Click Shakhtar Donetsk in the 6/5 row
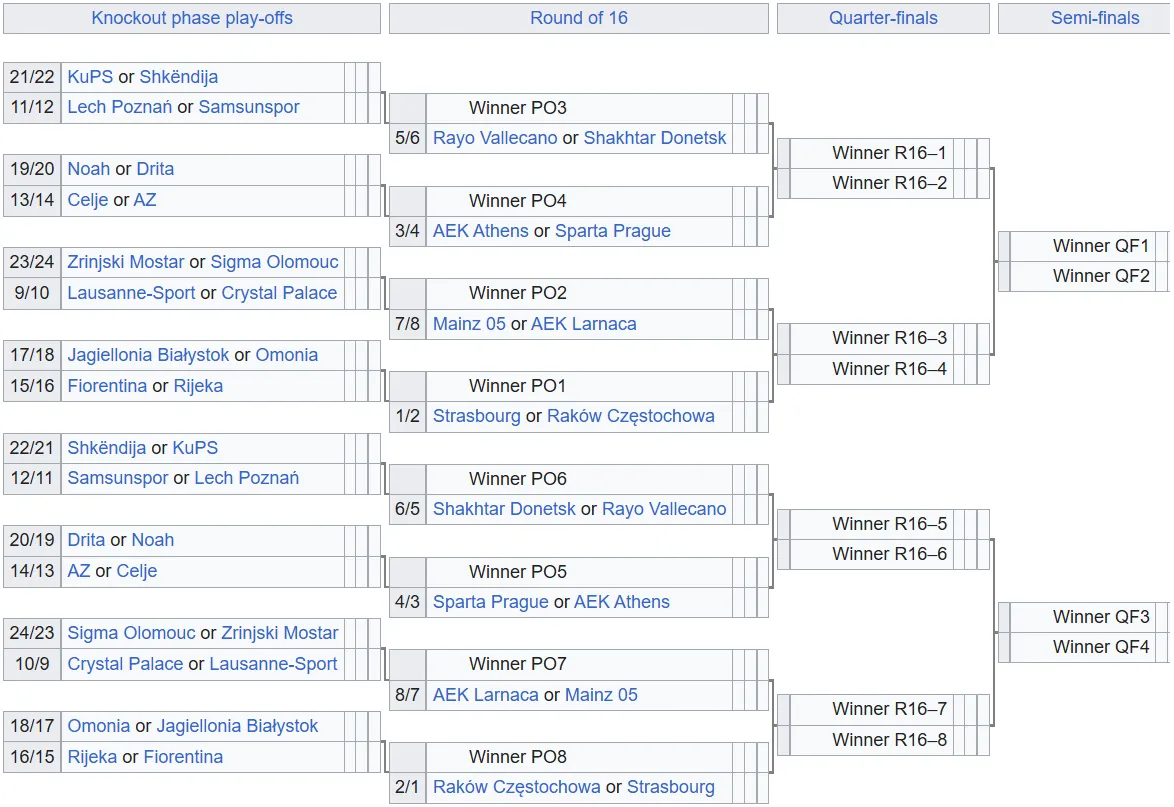 coord(504,509)
